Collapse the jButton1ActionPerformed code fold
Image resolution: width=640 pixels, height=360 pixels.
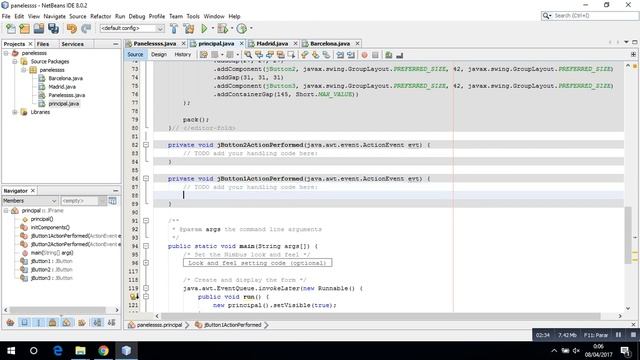146,178
